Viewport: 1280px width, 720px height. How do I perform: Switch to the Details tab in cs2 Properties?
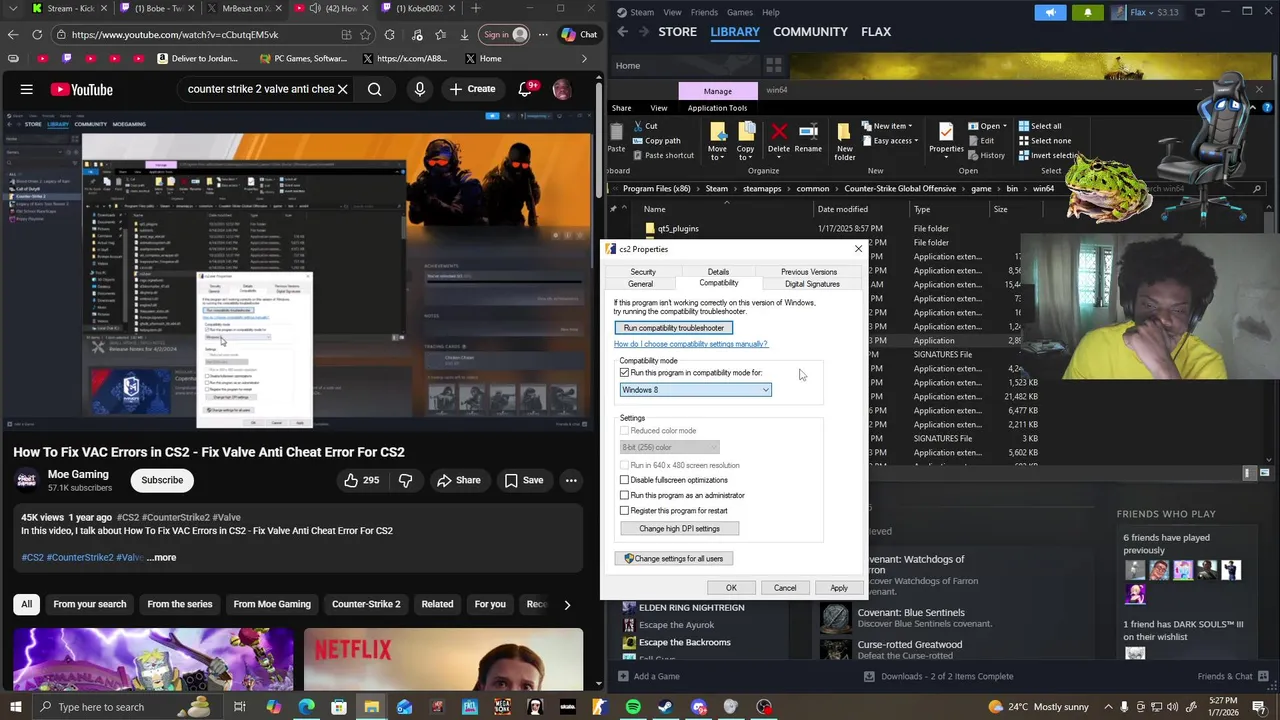click(x=718, y=272)
